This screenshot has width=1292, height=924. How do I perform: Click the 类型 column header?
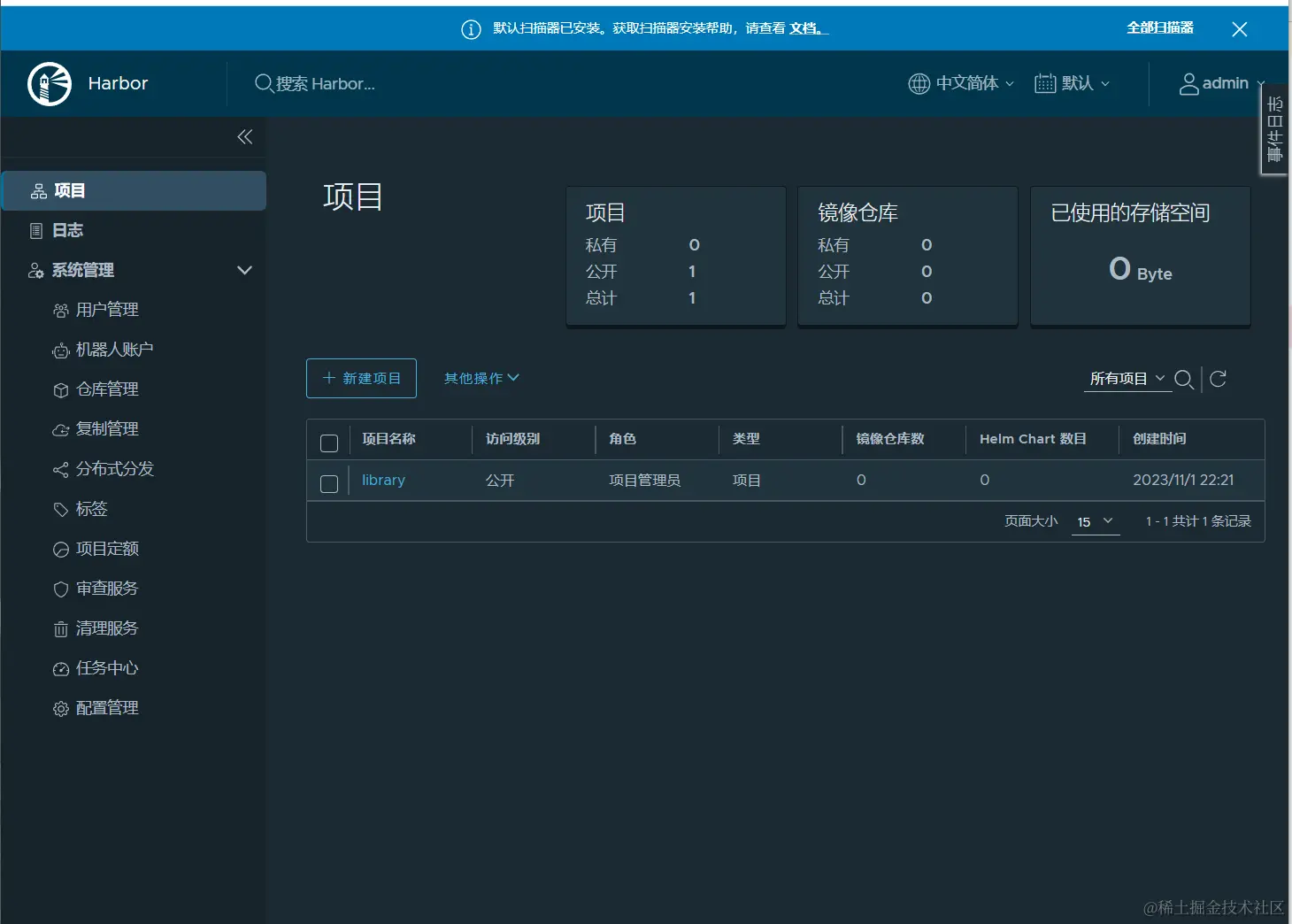746,439
